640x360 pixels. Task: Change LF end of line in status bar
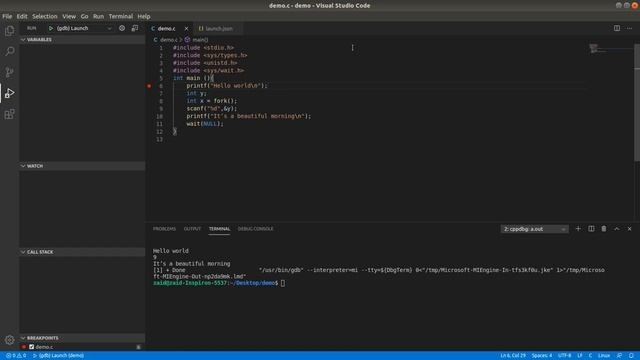pos(580,356)
